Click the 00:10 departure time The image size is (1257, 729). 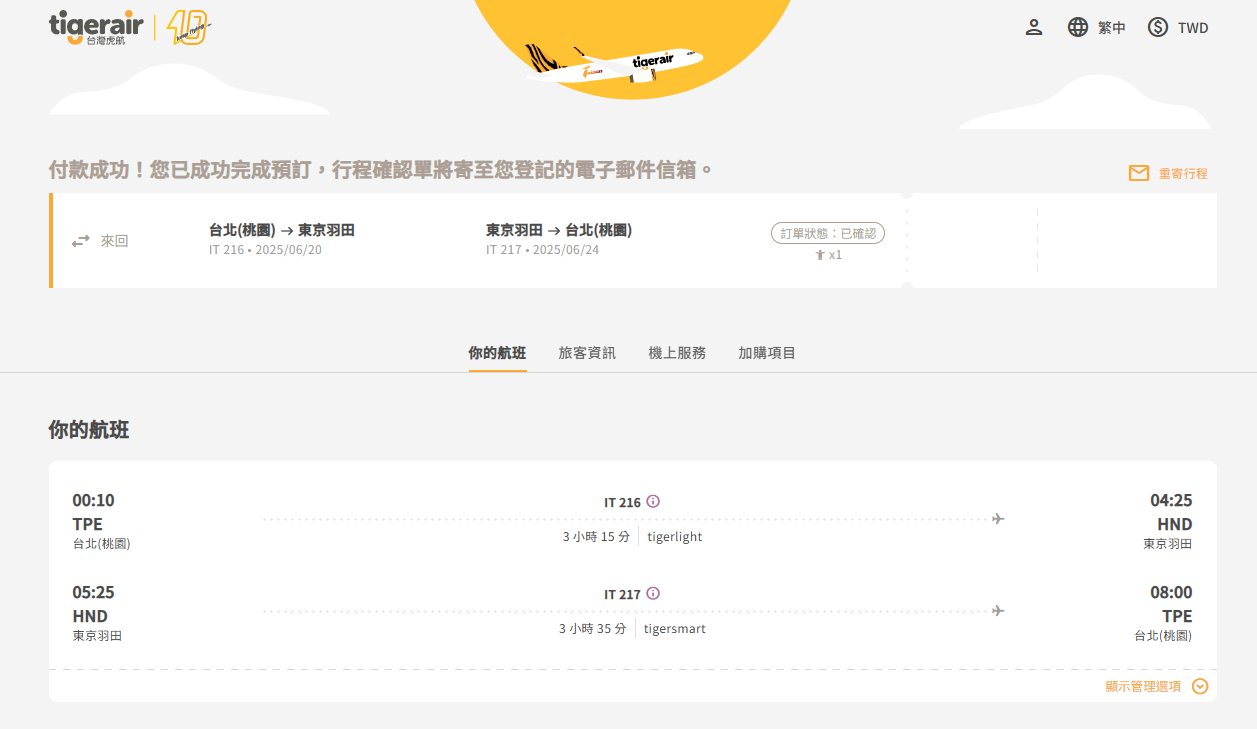(93, 501)
